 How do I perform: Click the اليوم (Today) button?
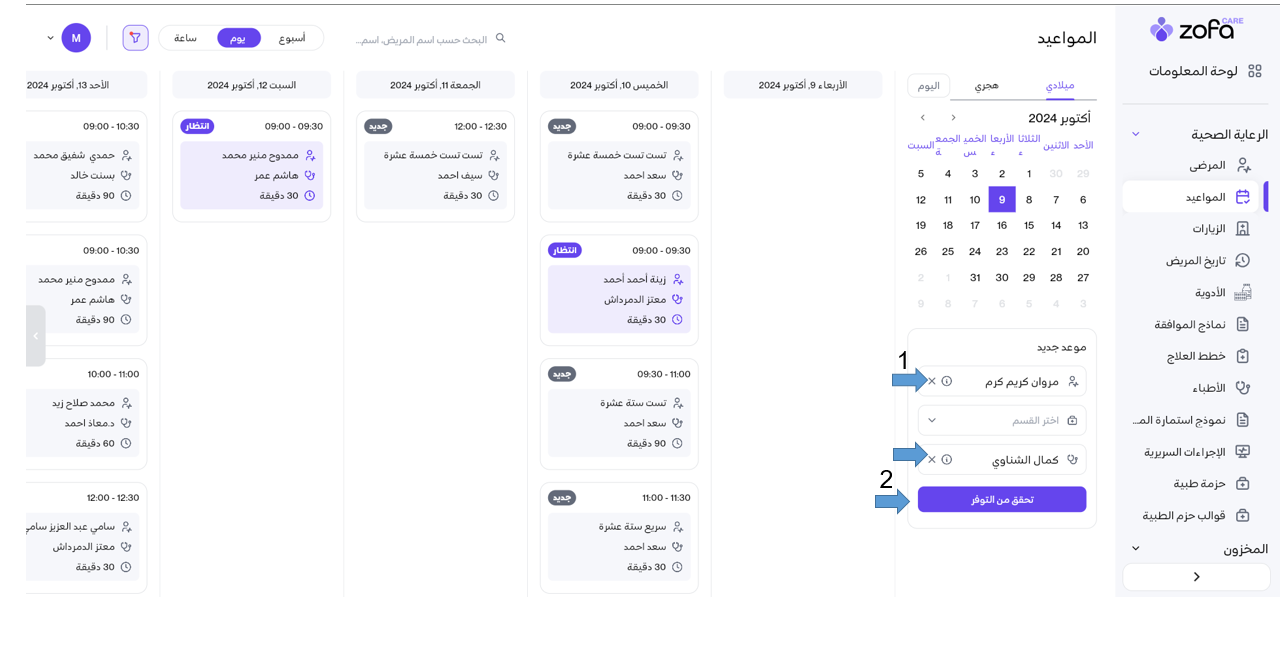click(929, 86)
